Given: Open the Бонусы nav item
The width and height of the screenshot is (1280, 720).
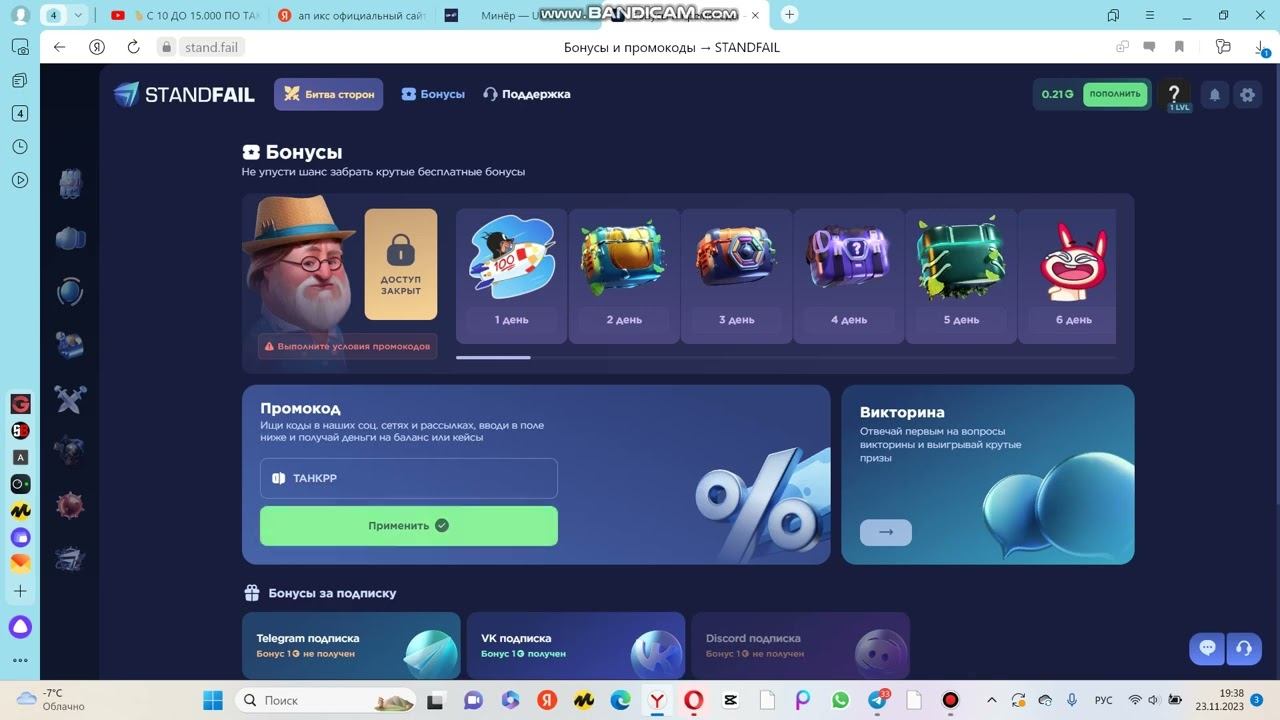Looking at the screenshot, I should 433,94.
